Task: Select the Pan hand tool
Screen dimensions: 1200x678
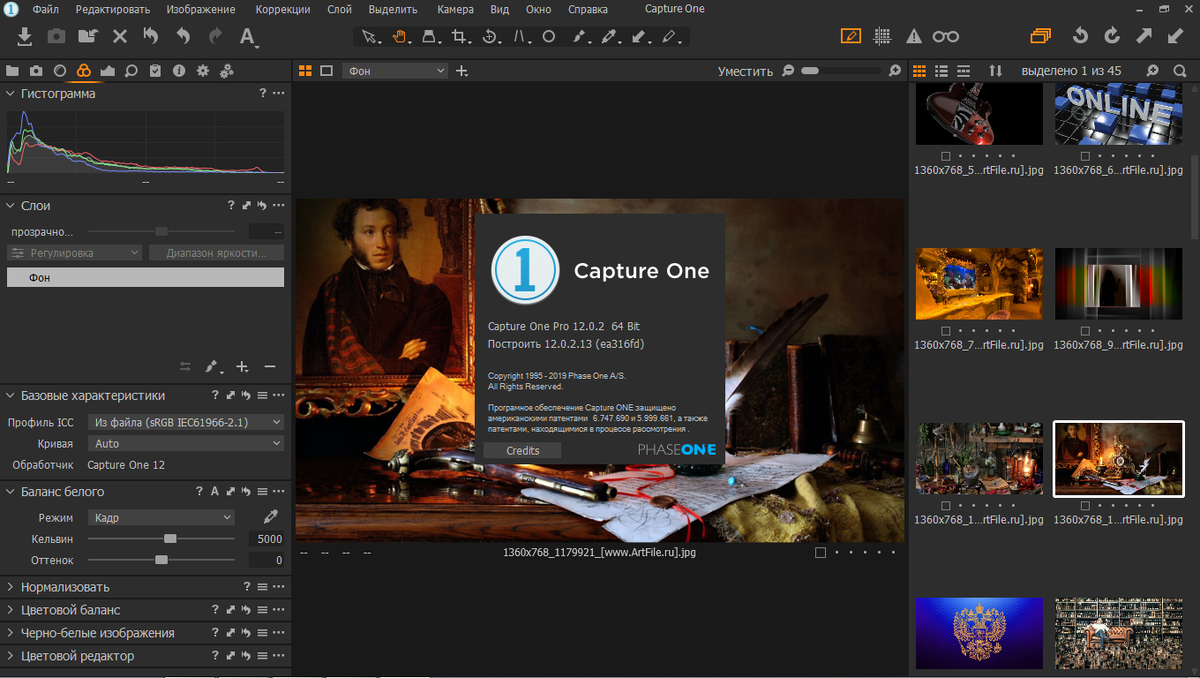Action: (400, 37)
